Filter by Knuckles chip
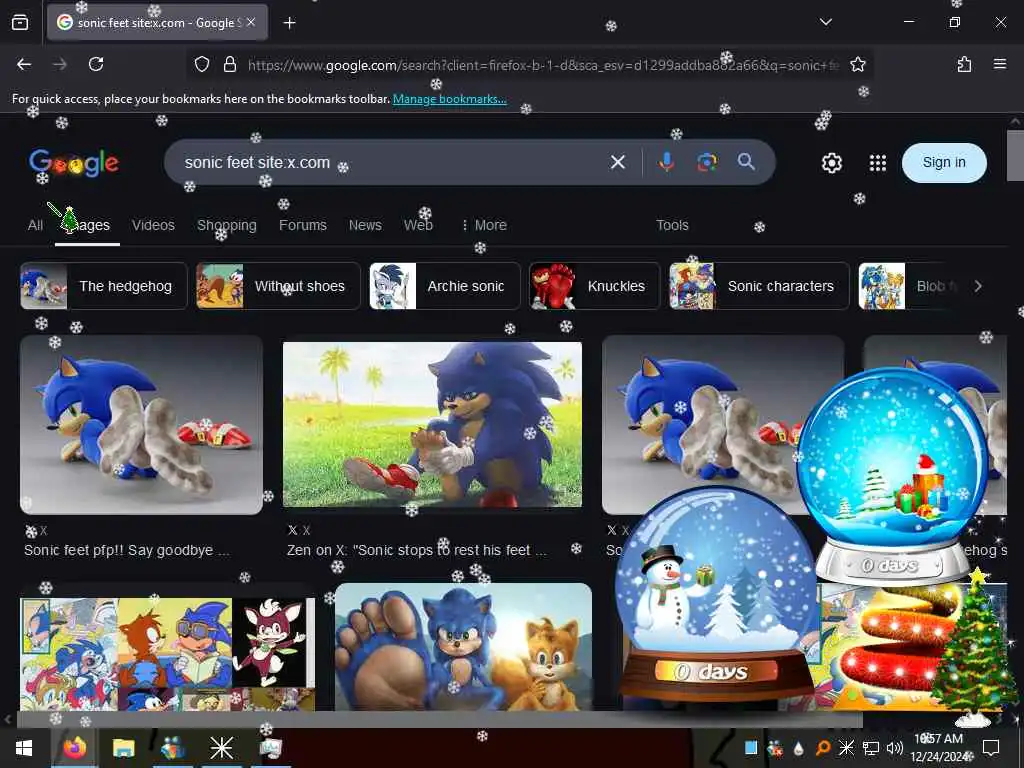This screenshot has height=768, width=1024. click(594, 286)
